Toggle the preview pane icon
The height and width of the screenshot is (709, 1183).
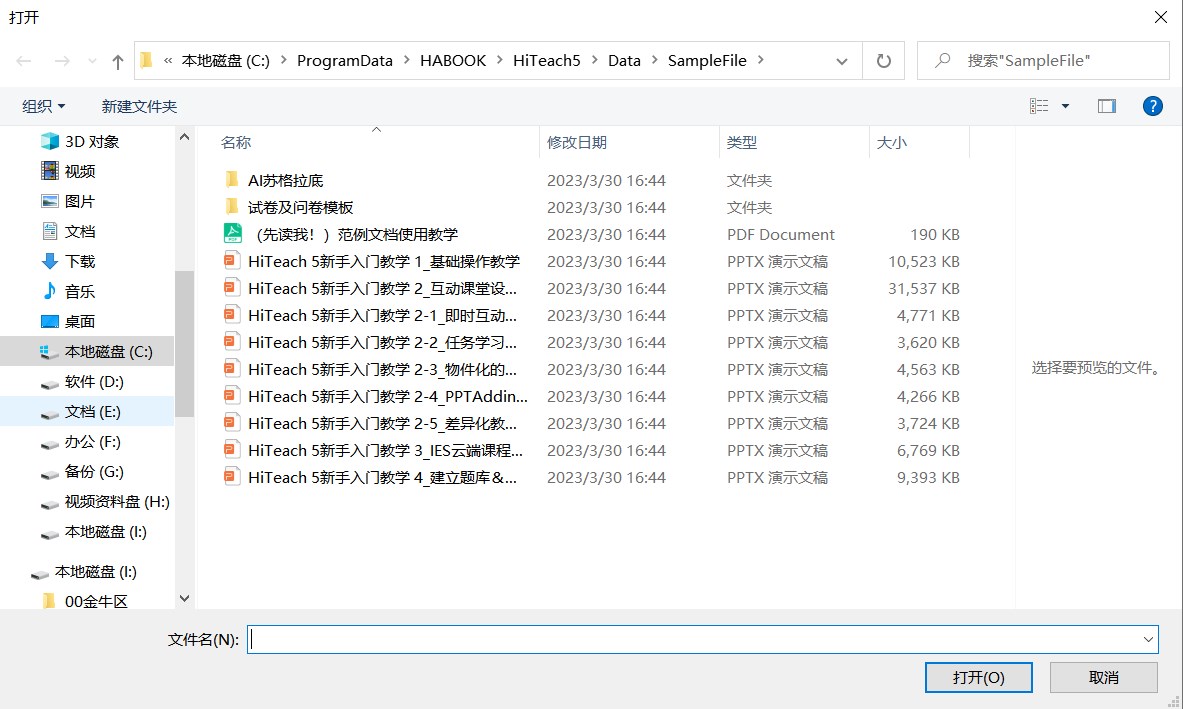coord(1106,106)
